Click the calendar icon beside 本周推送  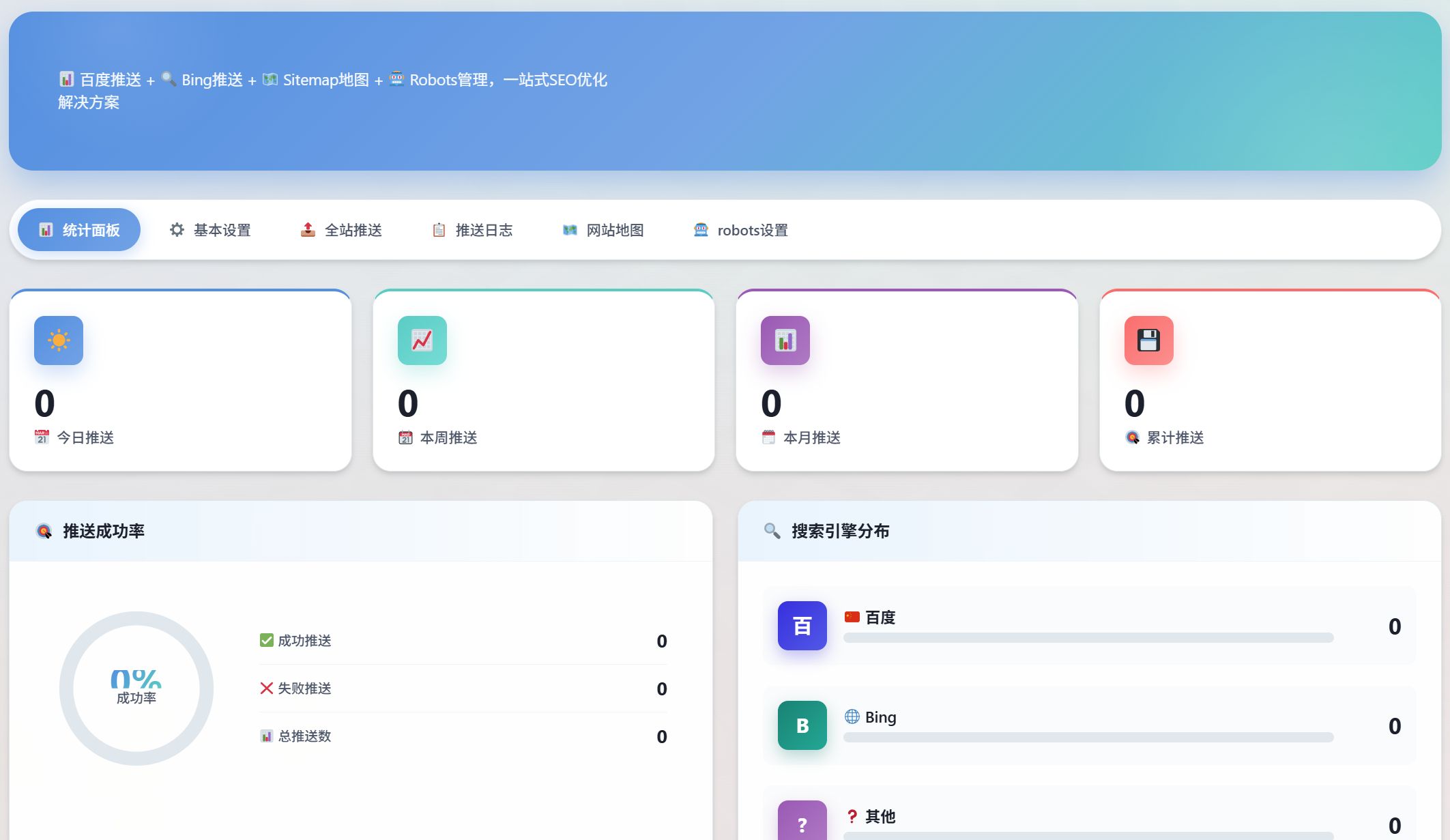405,437
